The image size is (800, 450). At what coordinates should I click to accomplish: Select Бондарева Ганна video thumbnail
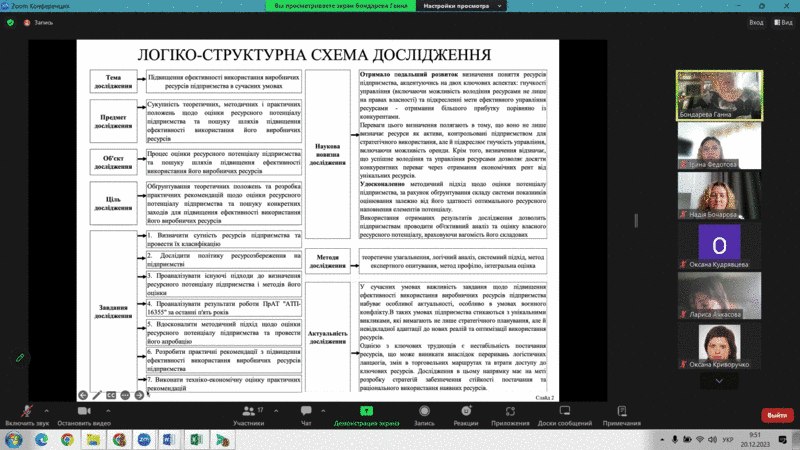click(719, 95)
